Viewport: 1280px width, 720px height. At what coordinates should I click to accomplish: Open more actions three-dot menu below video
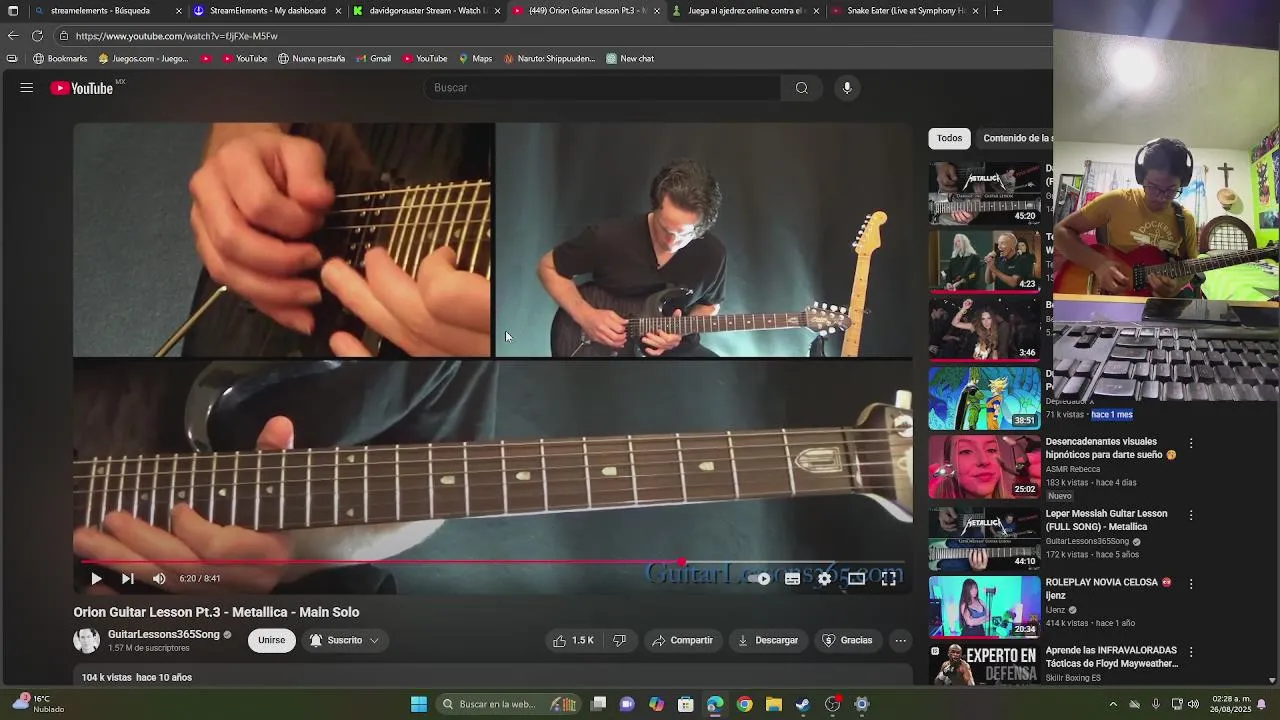pos(900,640)
